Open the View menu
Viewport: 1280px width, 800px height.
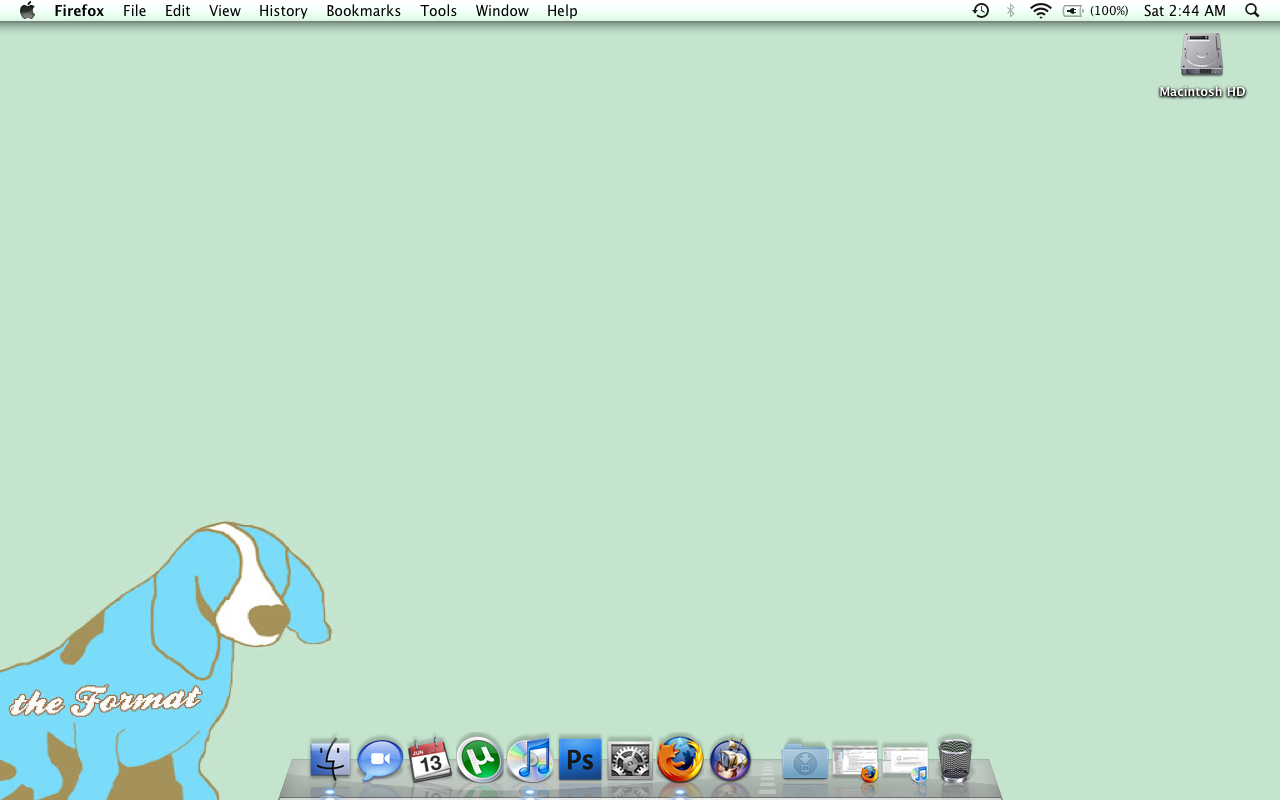pos(225,11)
